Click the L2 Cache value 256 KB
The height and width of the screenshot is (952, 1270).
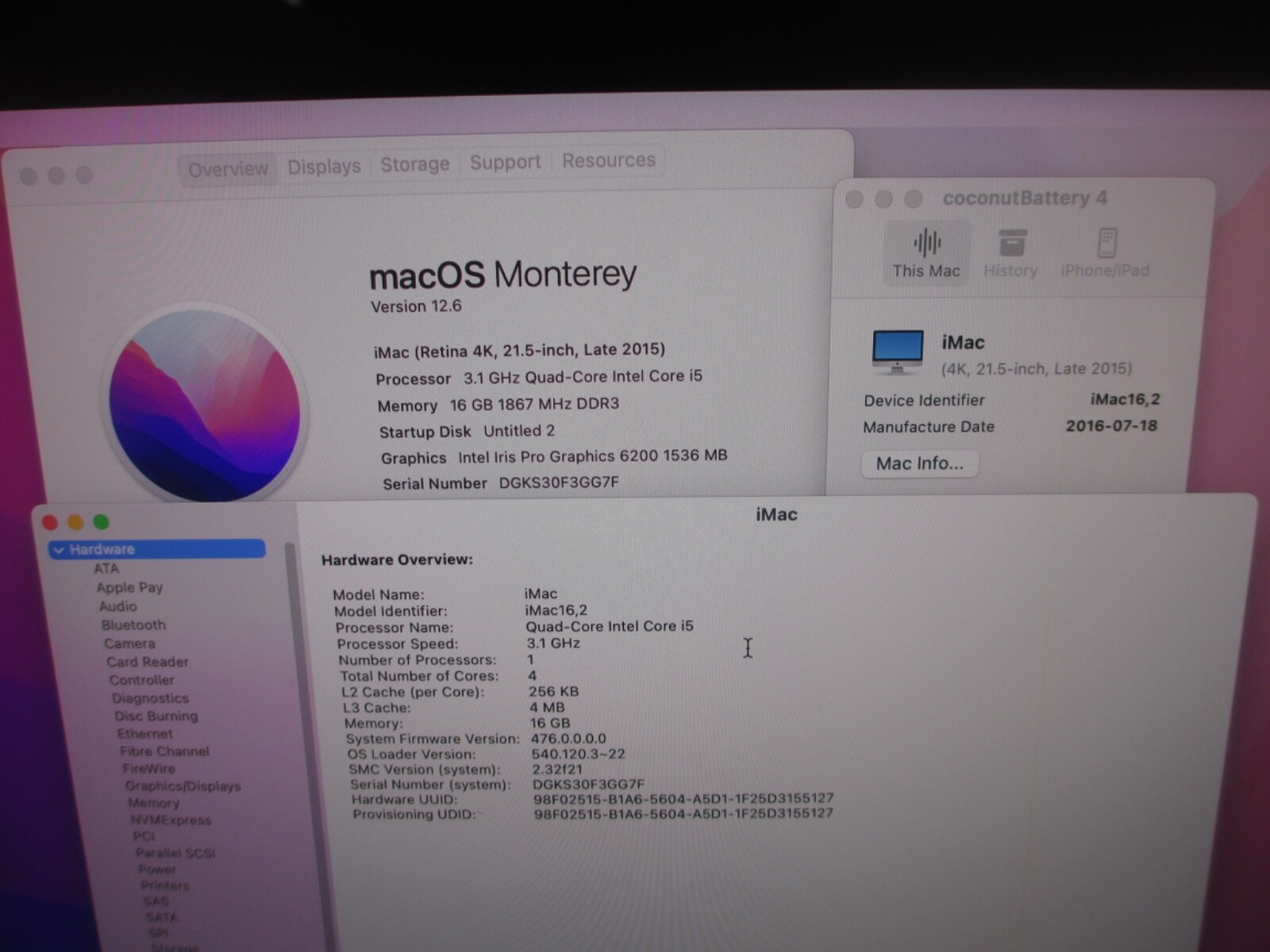pos(553,692)
